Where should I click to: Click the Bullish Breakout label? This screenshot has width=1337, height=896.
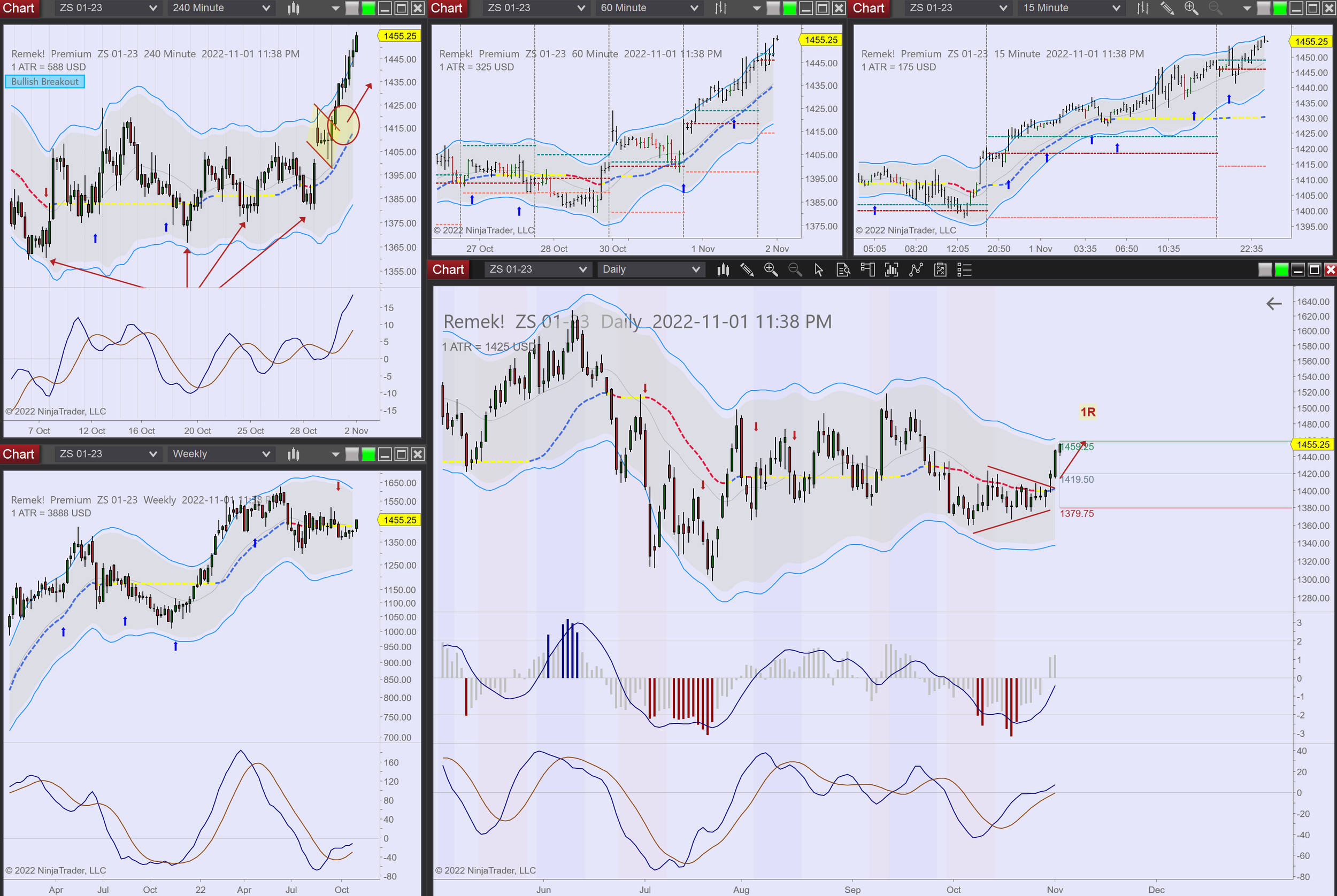[x=44, y=82]
